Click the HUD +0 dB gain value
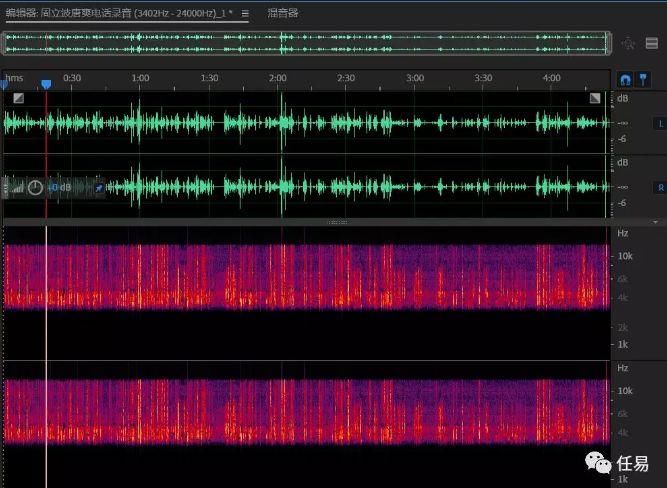Viewport: 667px width, 488px height. (59, 187)
